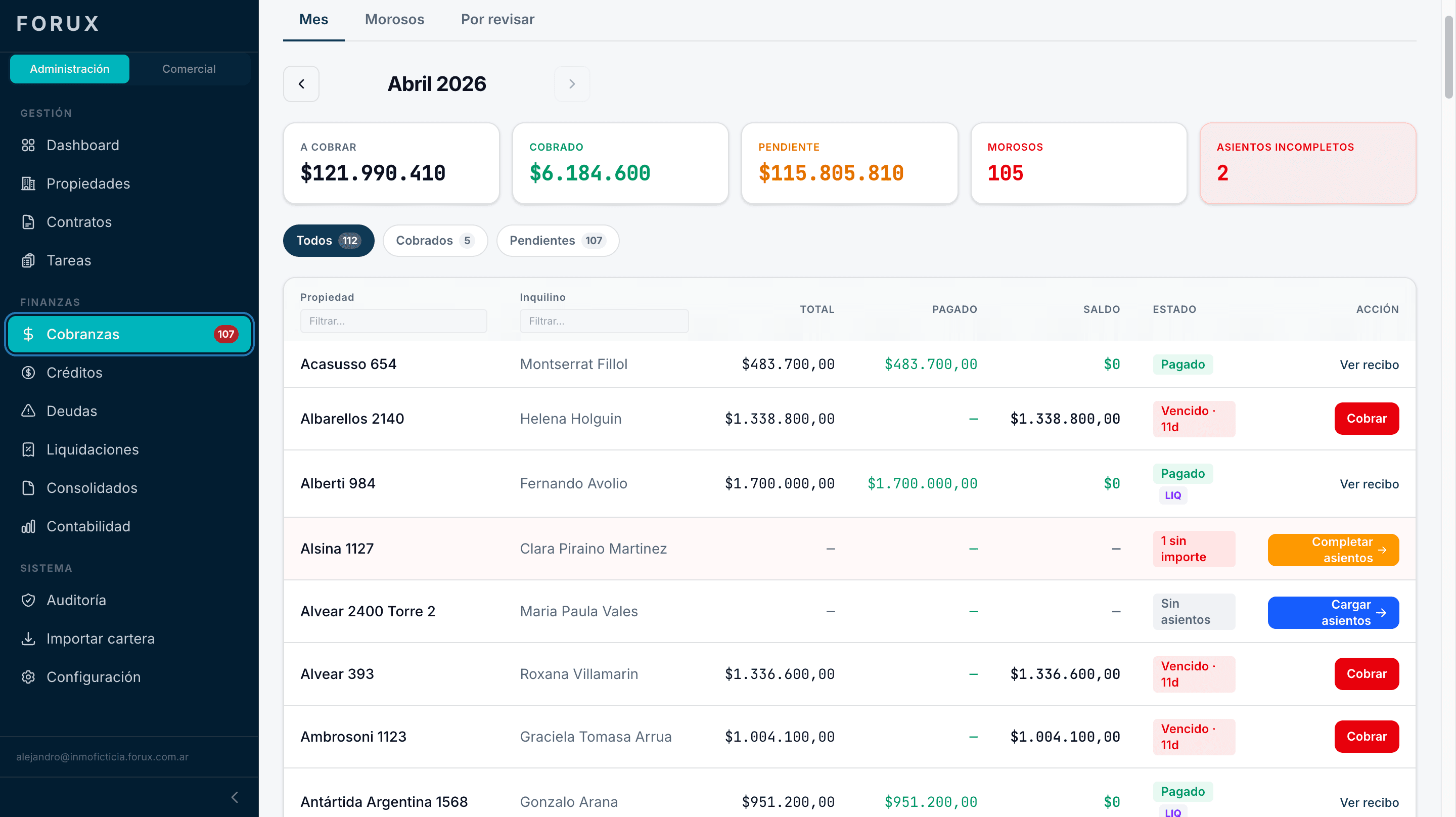Click the 107 badge on Cobranzas

point(225,334)
